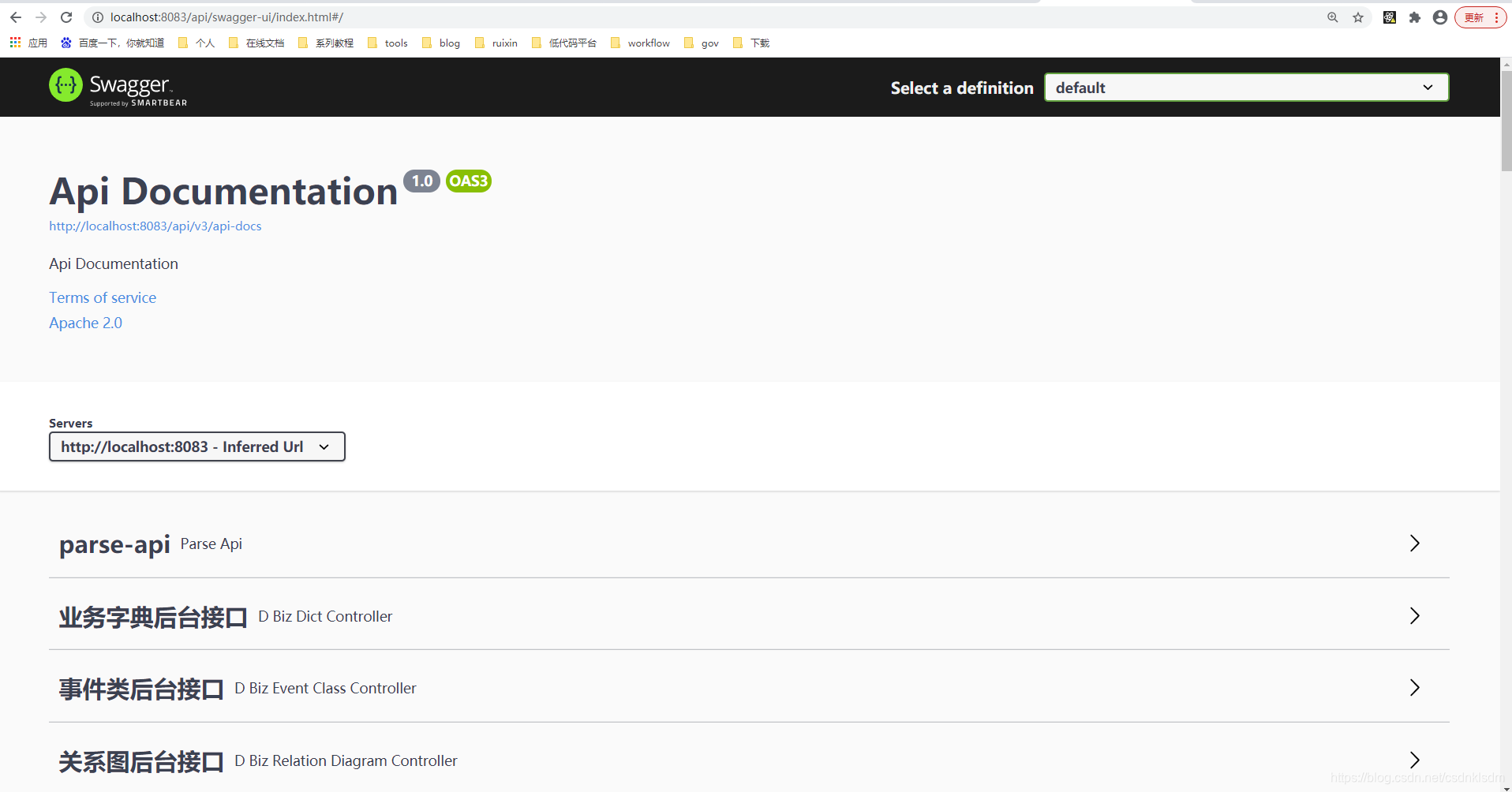Open the 低代码平台 bookmark folder
Viewport: 1512px width, 792px height.
564,43
